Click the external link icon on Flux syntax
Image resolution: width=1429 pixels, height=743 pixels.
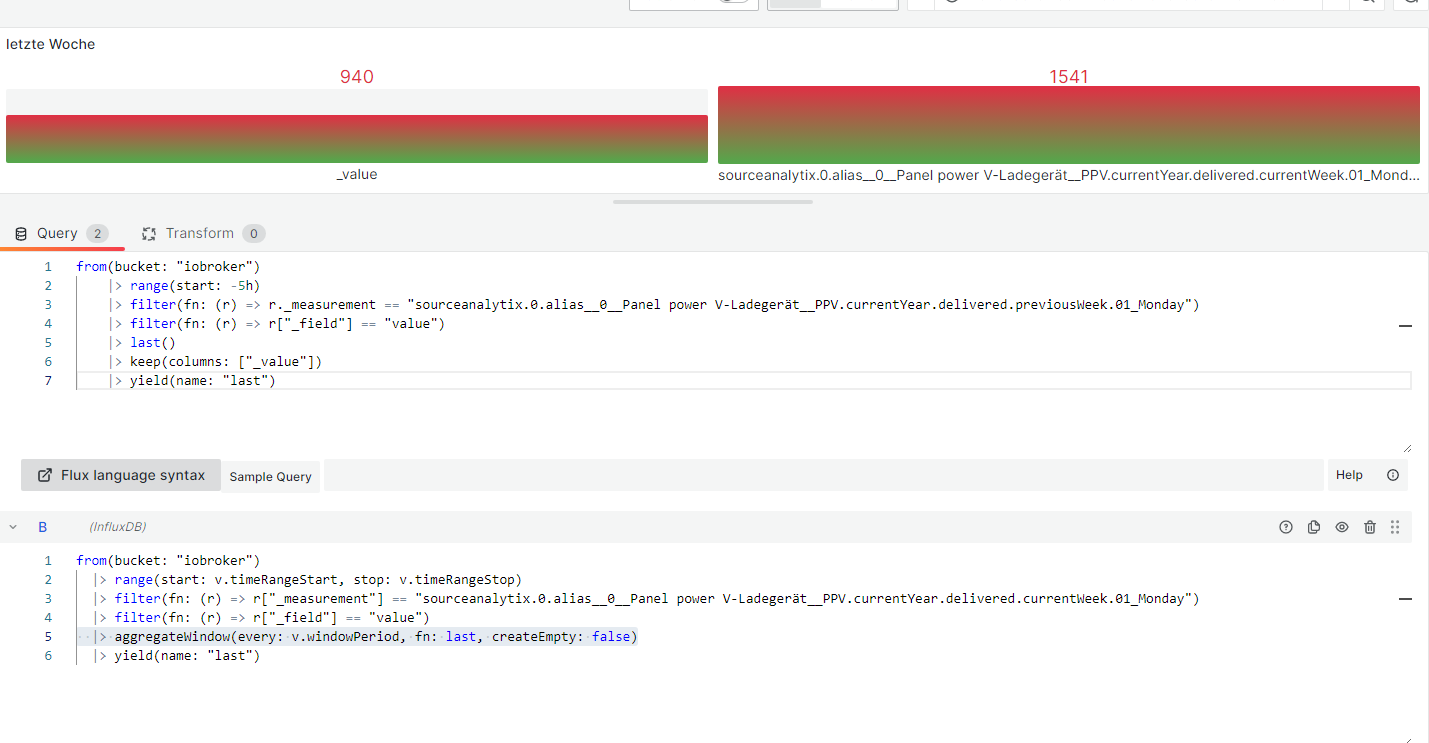tap(44, 475)
